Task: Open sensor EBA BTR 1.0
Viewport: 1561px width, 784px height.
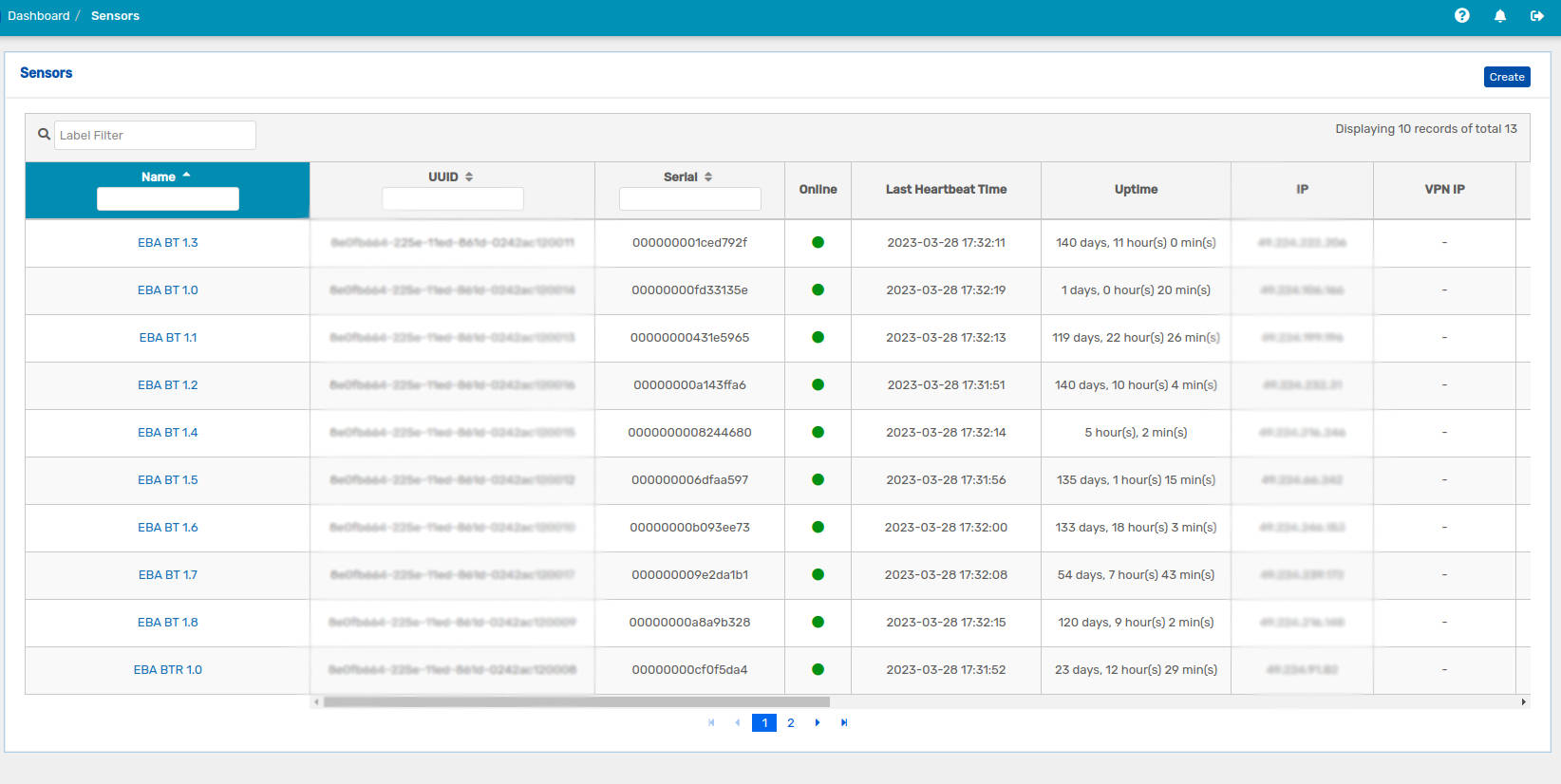Action: click(168, 670)
